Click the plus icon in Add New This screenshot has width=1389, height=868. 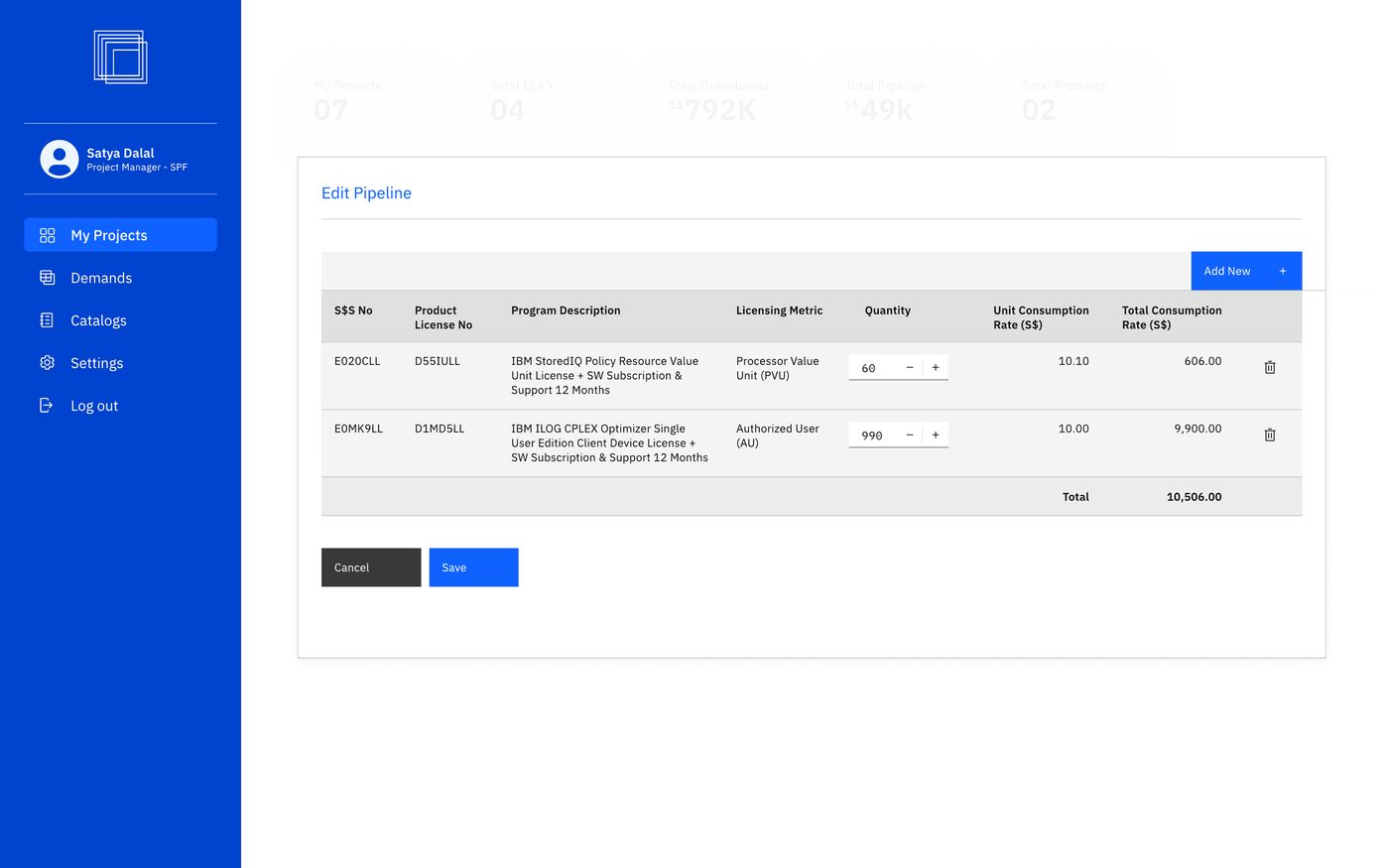point(1282,271)
